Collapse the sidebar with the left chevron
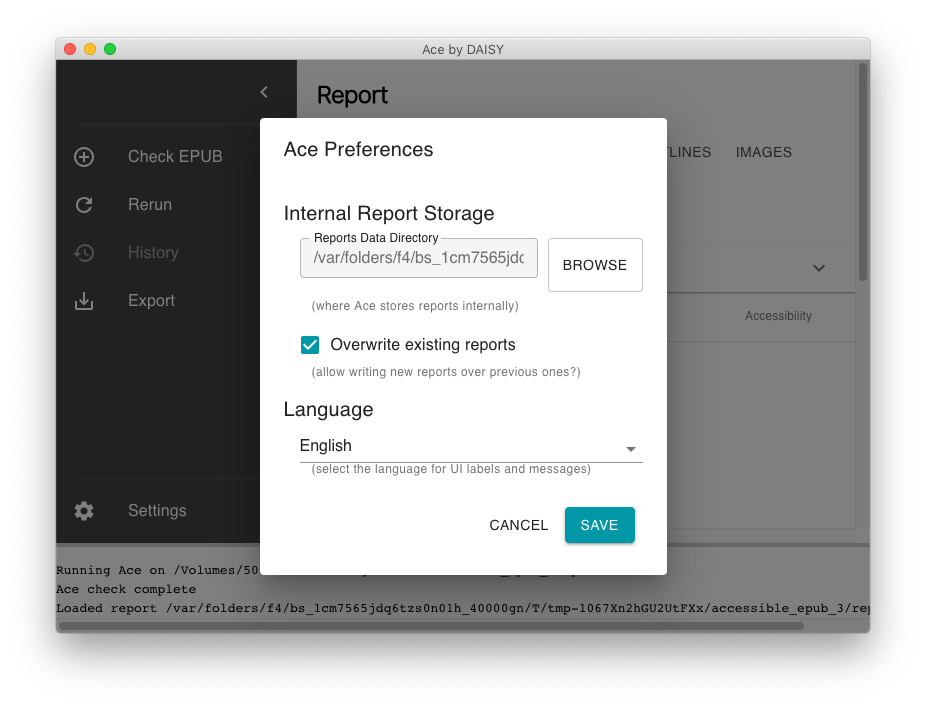The width and height of the screenshot is (926, 707). pos(264,92)
